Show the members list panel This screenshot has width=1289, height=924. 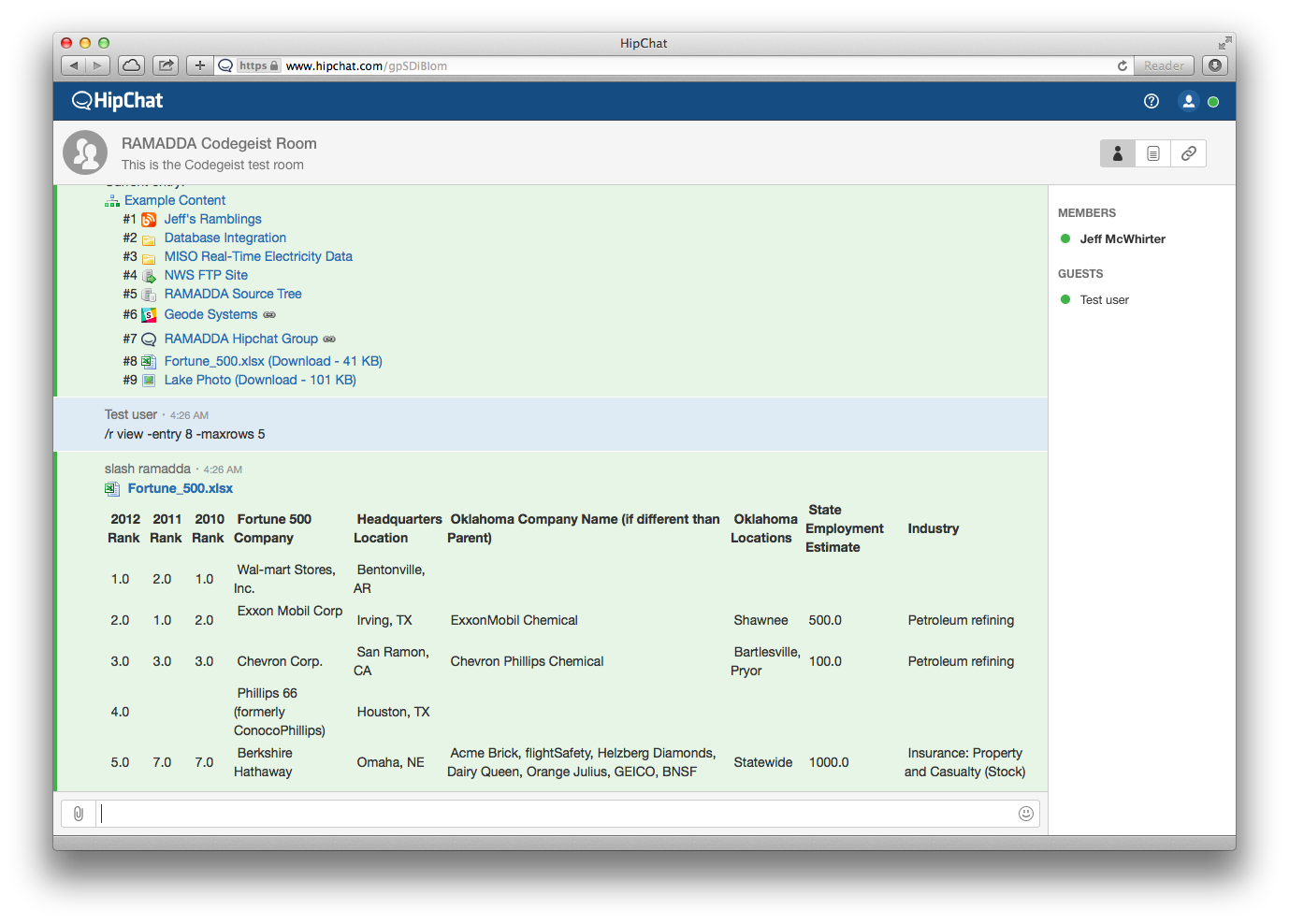pyautogui.click(x=1118, y=153)
